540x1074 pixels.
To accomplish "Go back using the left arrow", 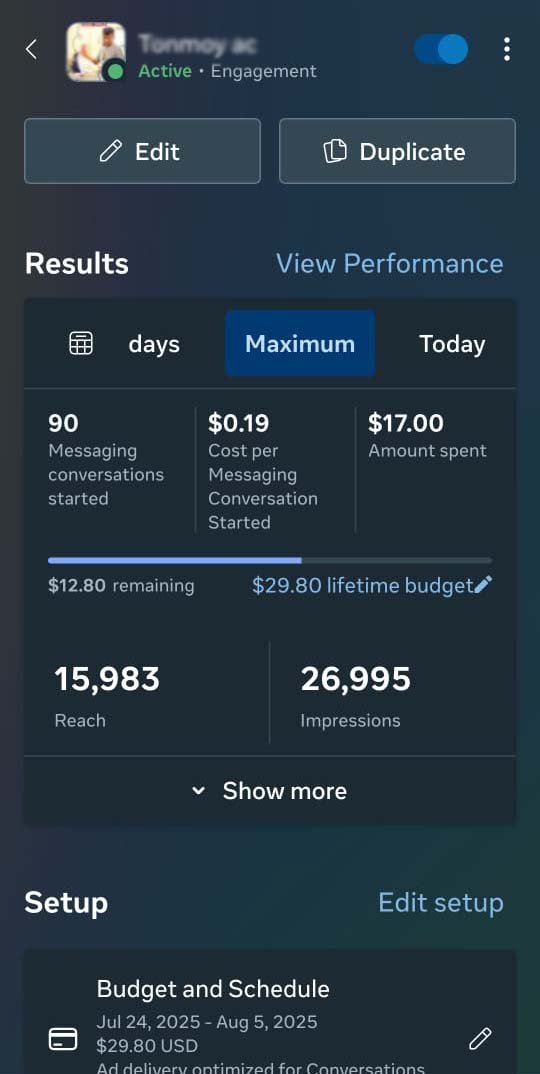I will click(x=31, y=49).
